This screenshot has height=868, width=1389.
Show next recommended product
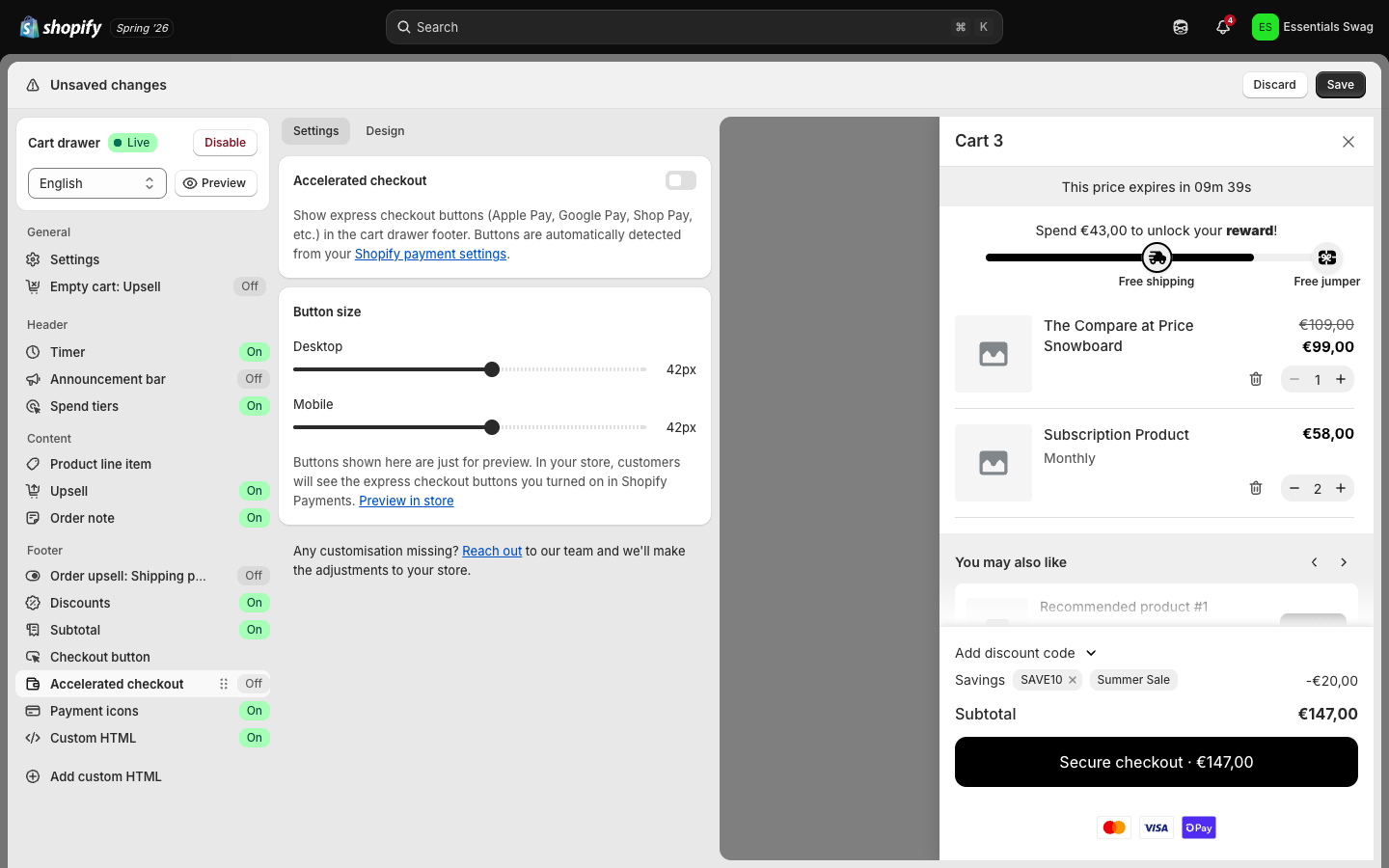1344,562
